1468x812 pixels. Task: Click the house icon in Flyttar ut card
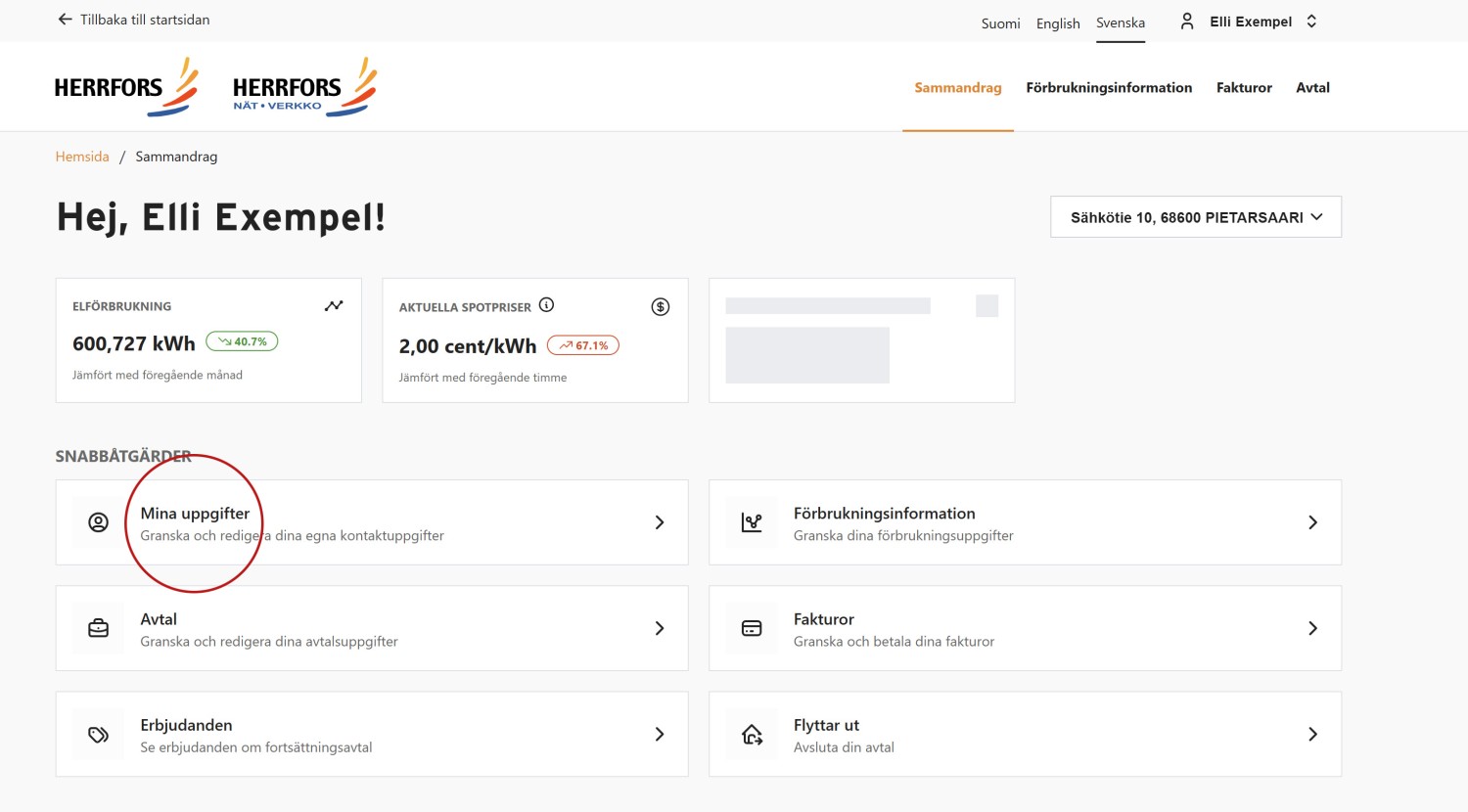point(752,734)
